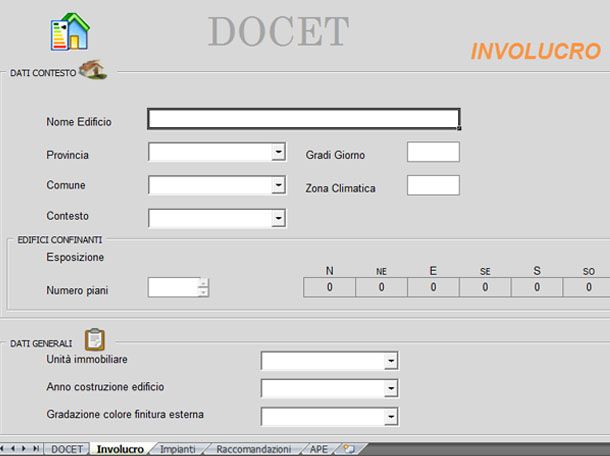Image resolution: width=610 pixels, height=456 pixels.
Task: Click the house icon beside DATI CONTESTO
Action: click(93, 70)
